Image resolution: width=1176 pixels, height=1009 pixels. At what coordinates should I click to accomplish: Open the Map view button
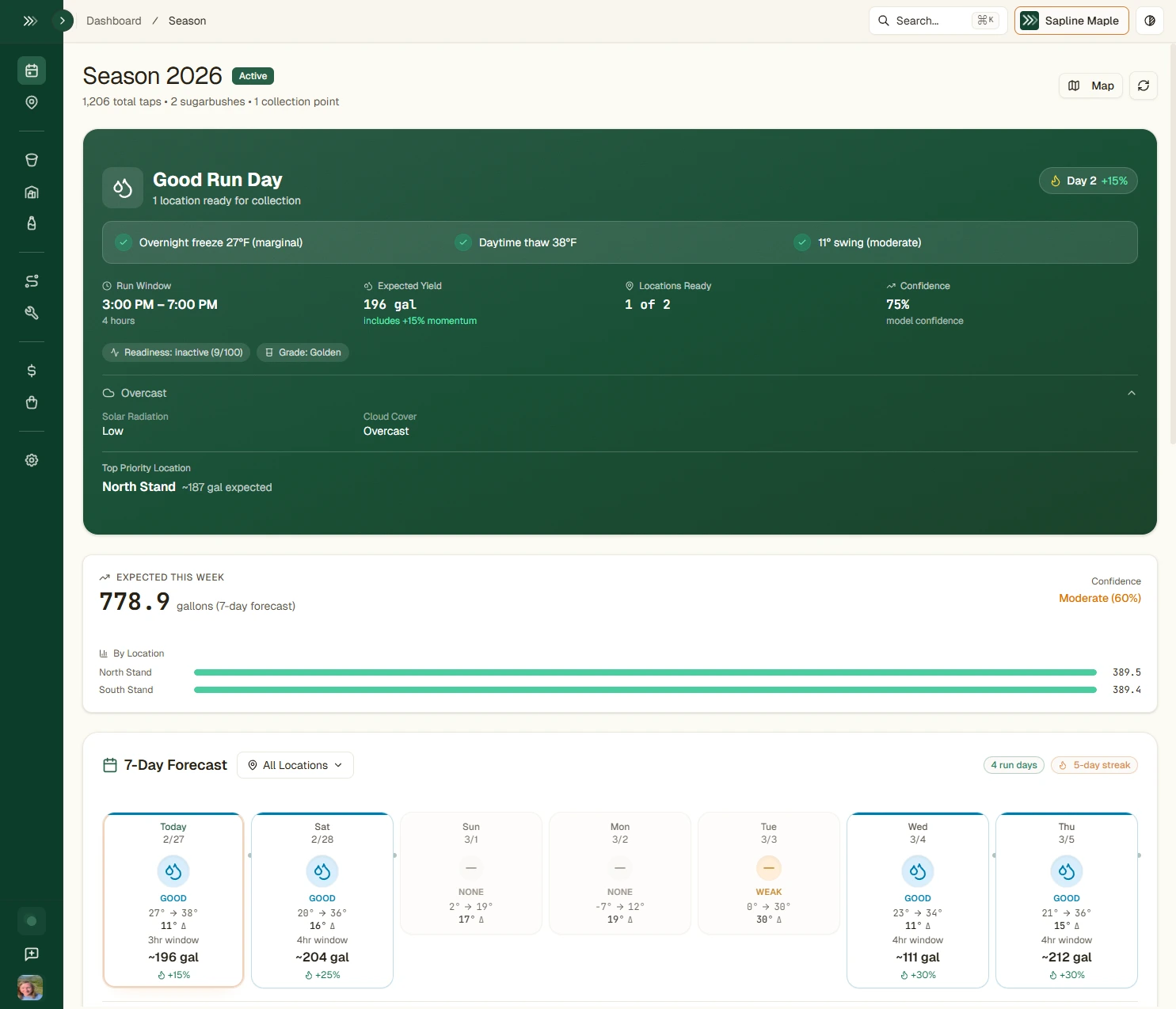(x=1090, y=86)
